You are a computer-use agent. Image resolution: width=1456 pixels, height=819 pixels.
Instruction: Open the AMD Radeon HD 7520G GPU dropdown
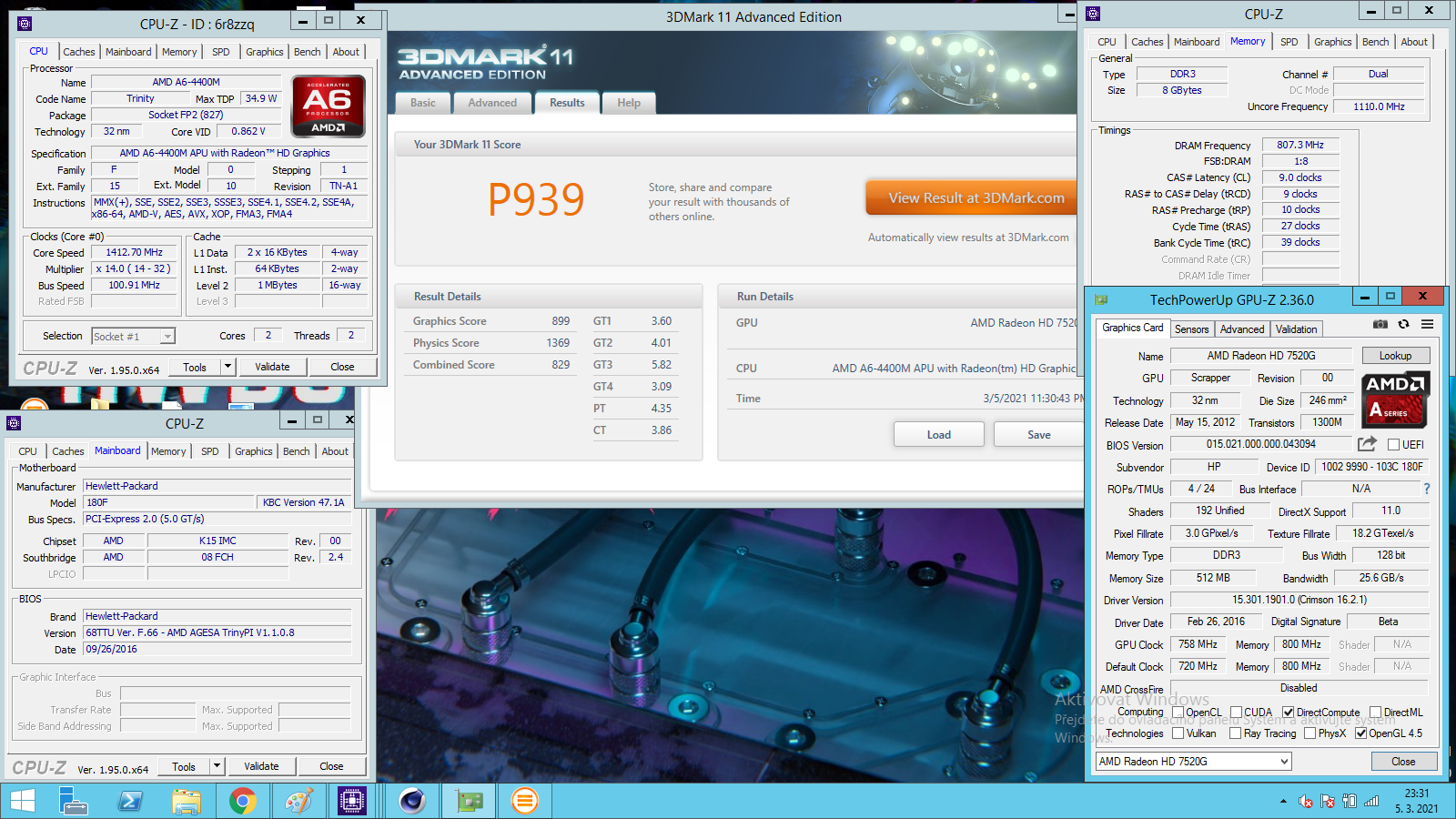(1193, 762)
